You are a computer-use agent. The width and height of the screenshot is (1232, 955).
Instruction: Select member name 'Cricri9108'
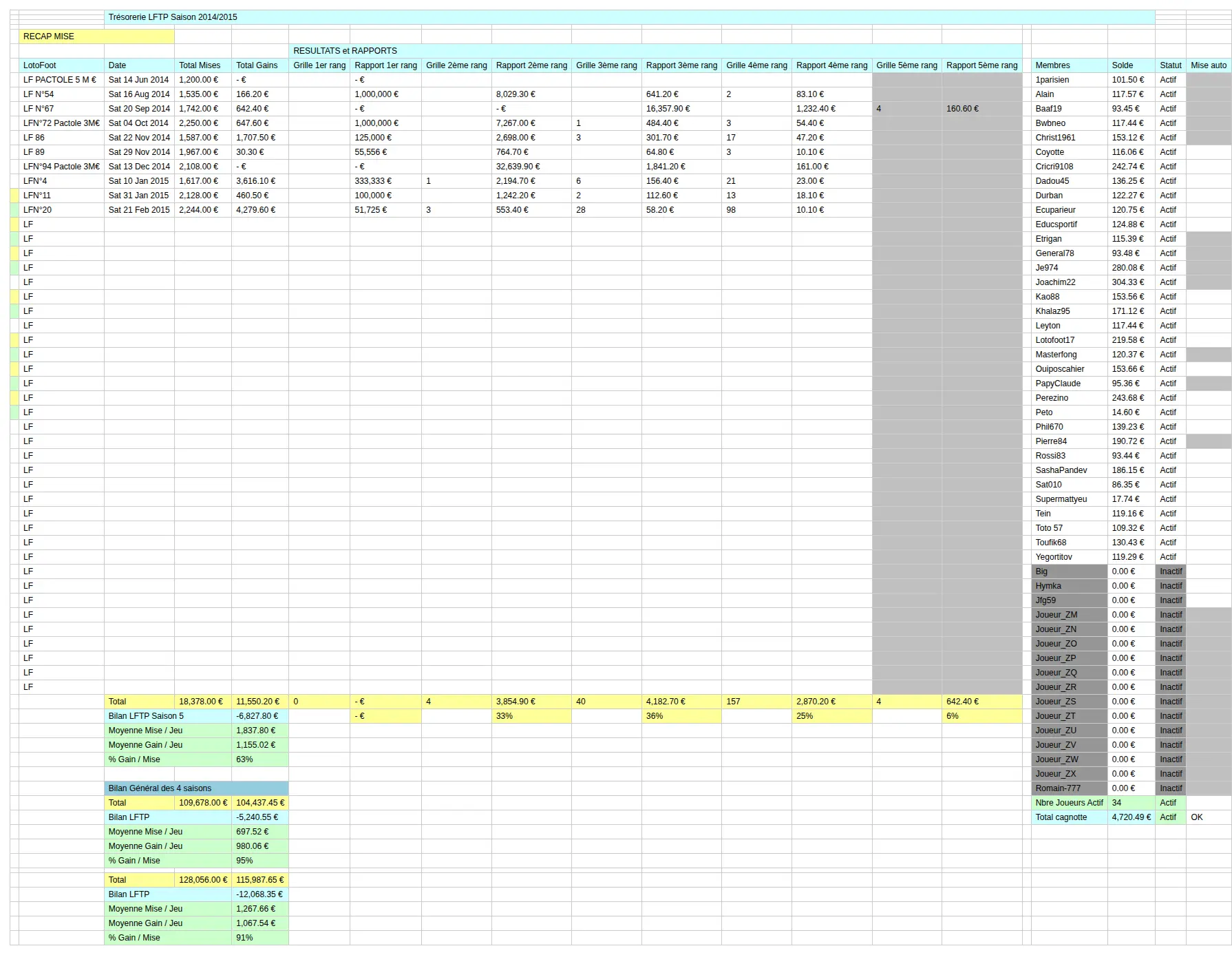1070,167
